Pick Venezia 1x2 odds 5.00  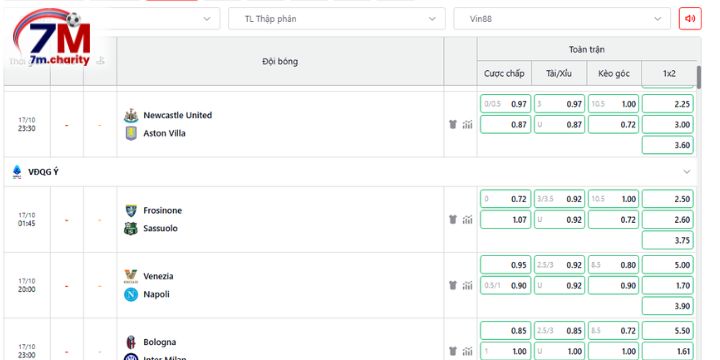(x=668, y=265)
